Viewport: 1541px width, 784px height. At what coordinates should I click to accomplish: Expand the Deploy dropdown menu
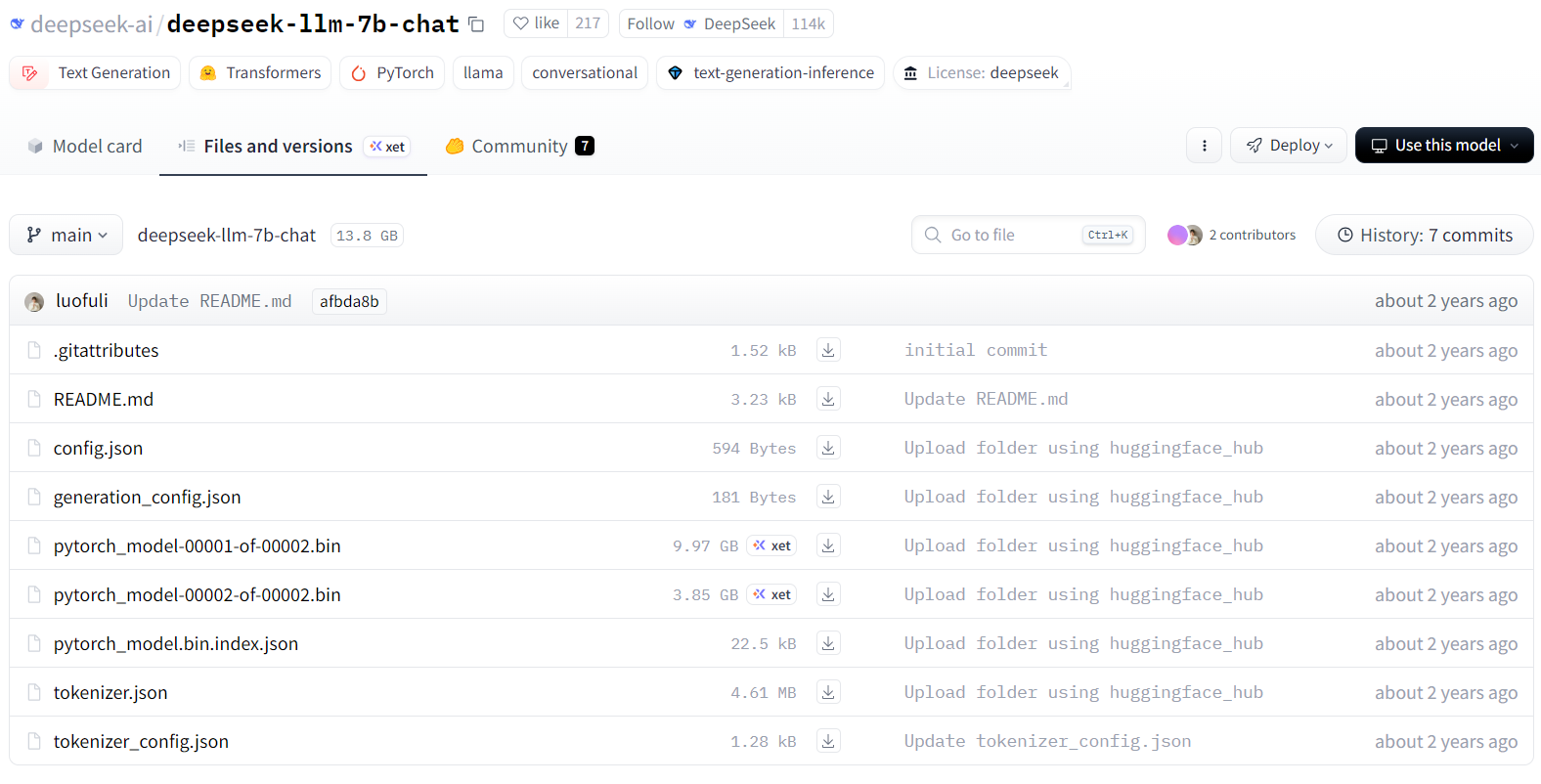pyautogui.click(x=1288, y=146)
